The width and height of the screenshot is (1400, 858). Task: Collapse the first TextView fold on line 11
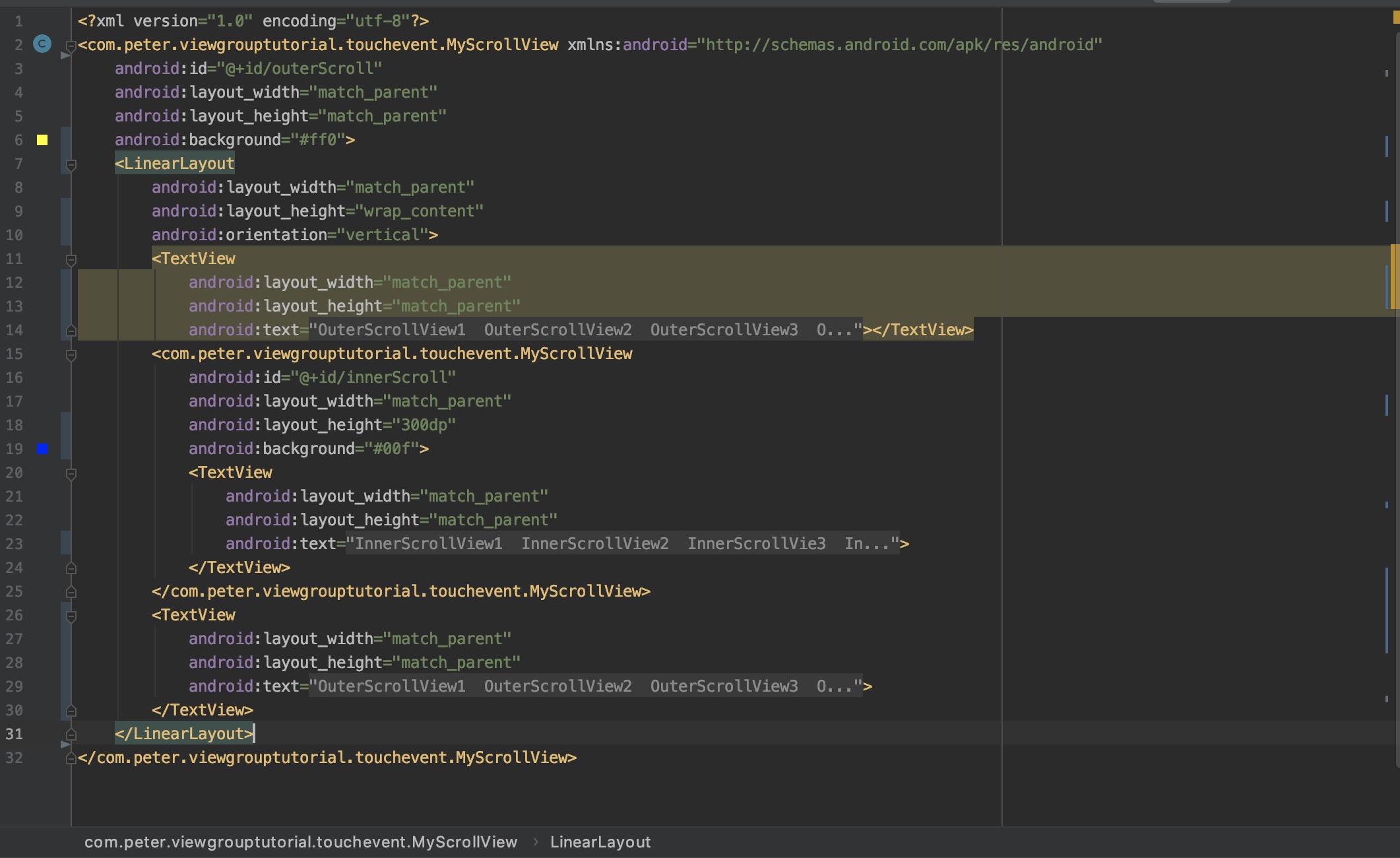click(71, 259)
